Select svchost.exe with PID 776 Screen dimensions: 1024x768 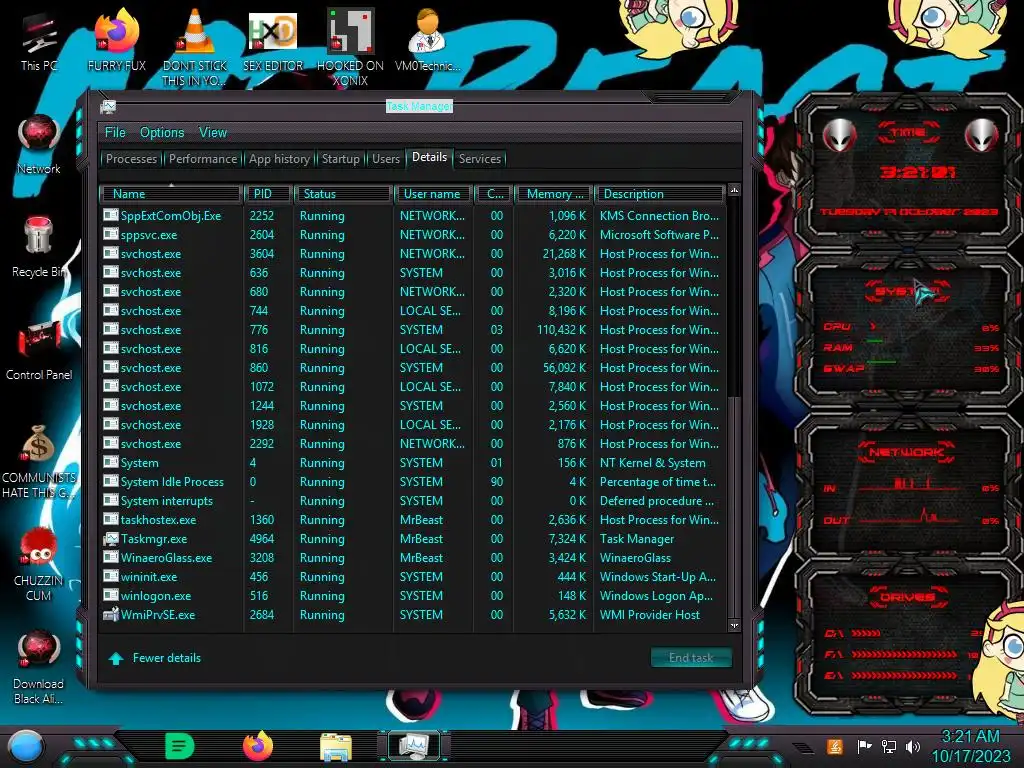413,330
